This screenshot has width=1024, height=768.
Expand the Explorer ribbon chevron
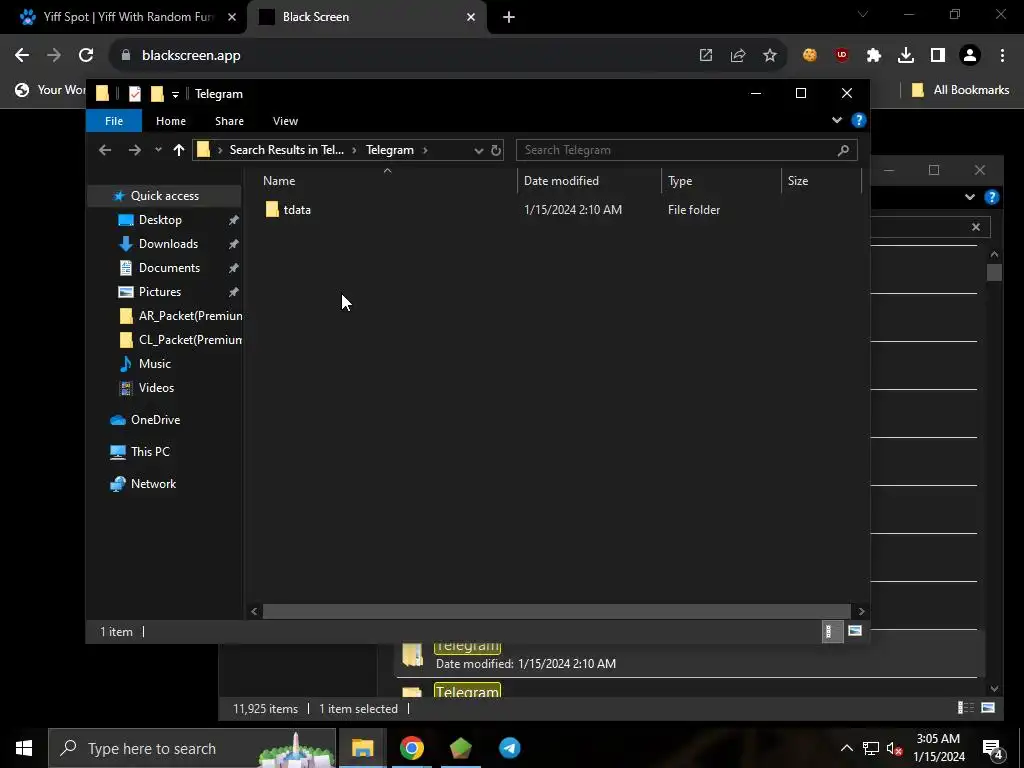tap(837, 120)
